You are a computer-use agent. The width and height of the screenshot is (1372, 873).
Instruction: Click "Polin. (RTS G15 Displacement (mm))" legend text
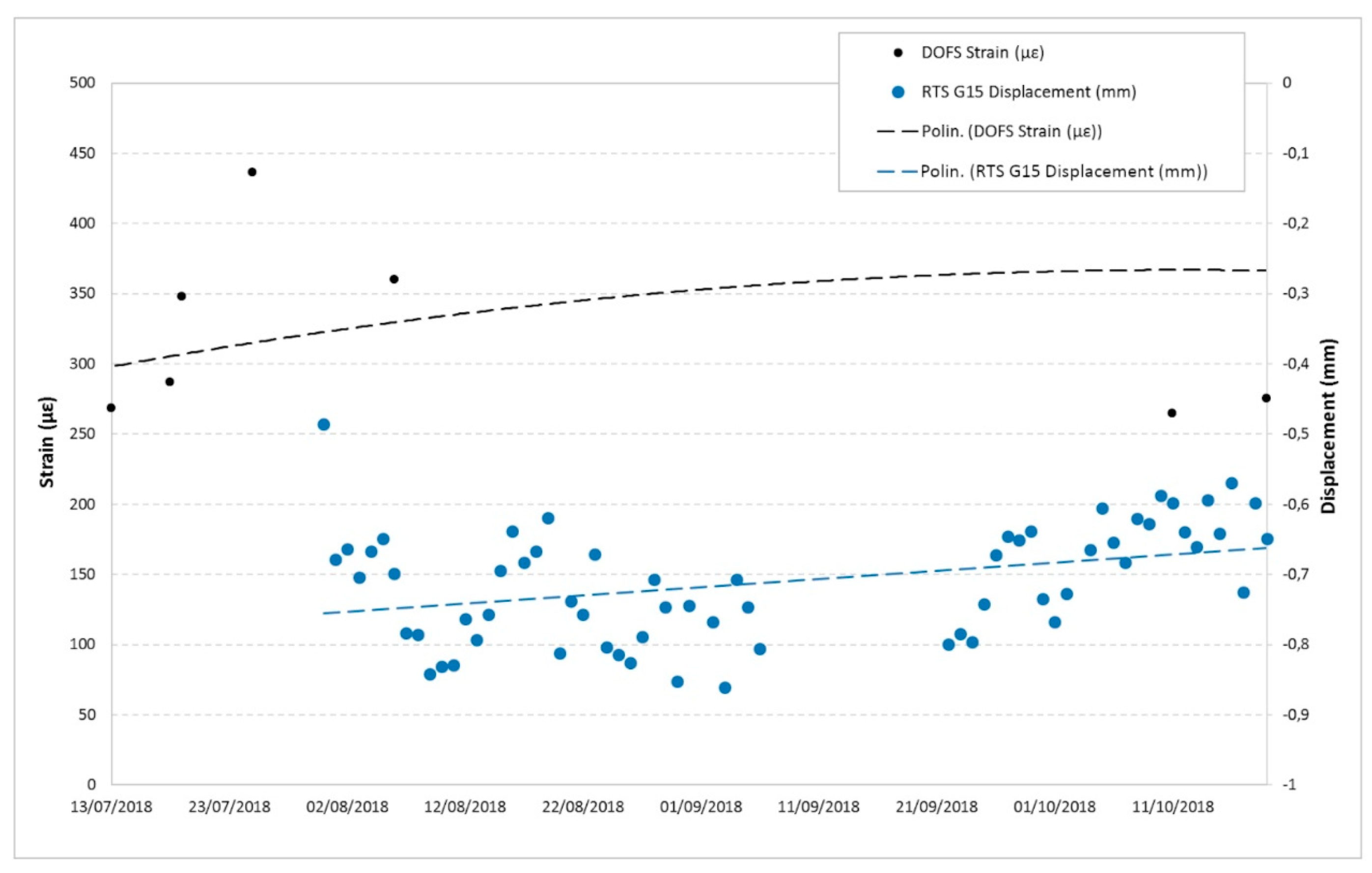pyautogui.click(x=1064, y=171)
